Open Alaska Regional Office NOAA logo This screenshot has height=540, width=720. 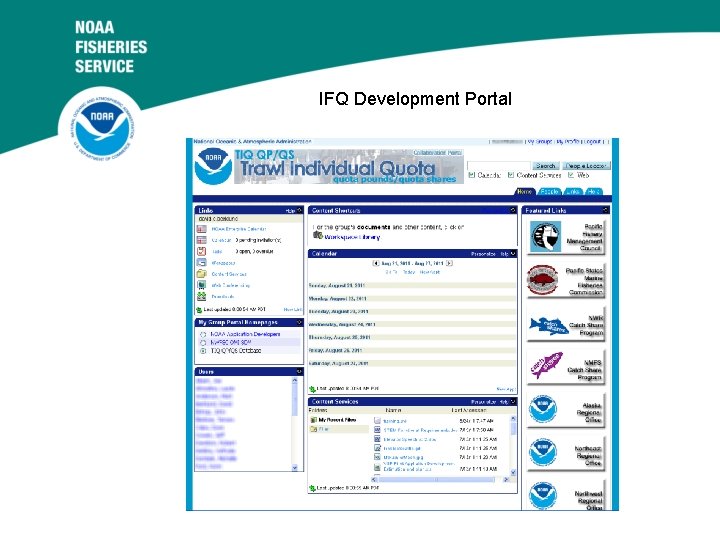(542, 409)
